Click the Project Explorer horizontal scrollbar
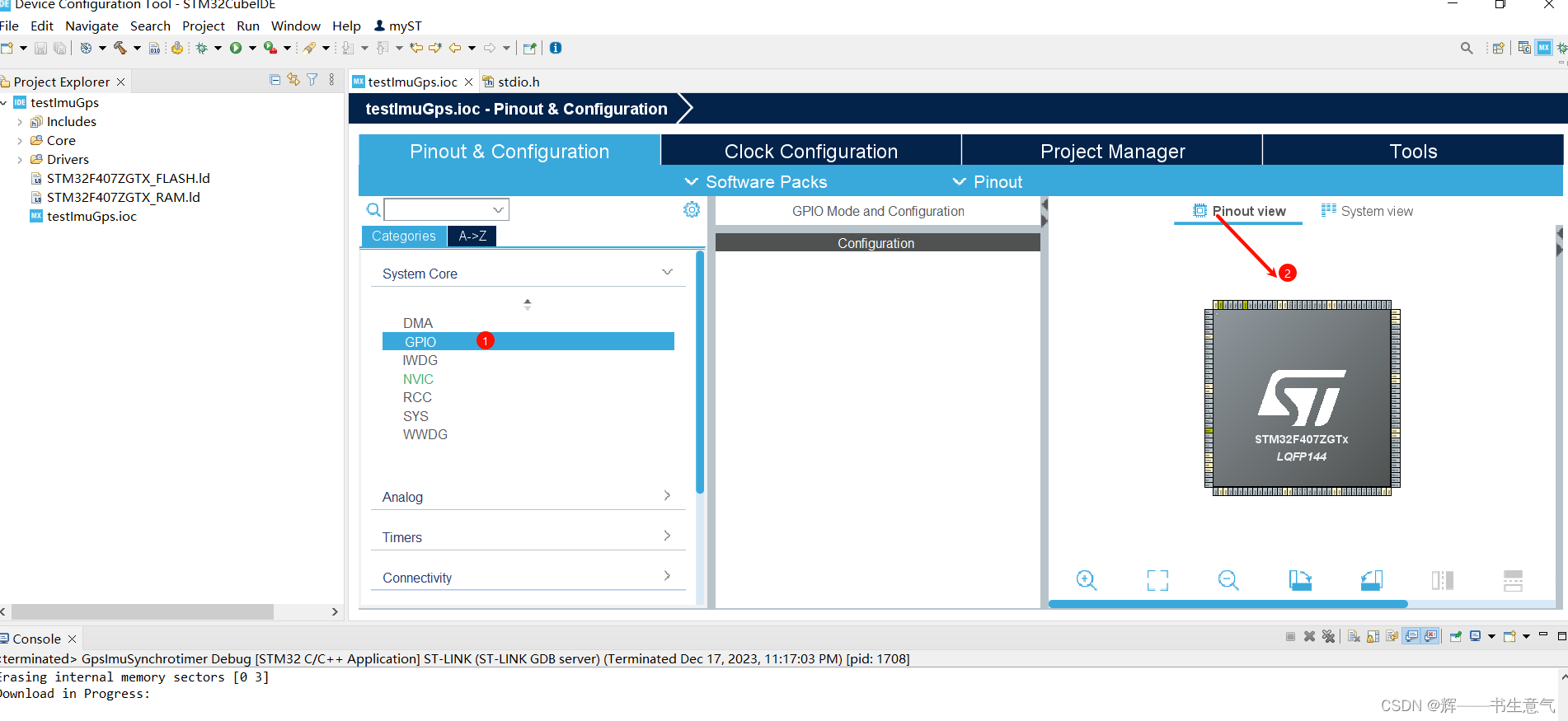1568x721 pixels. (142, 611)
